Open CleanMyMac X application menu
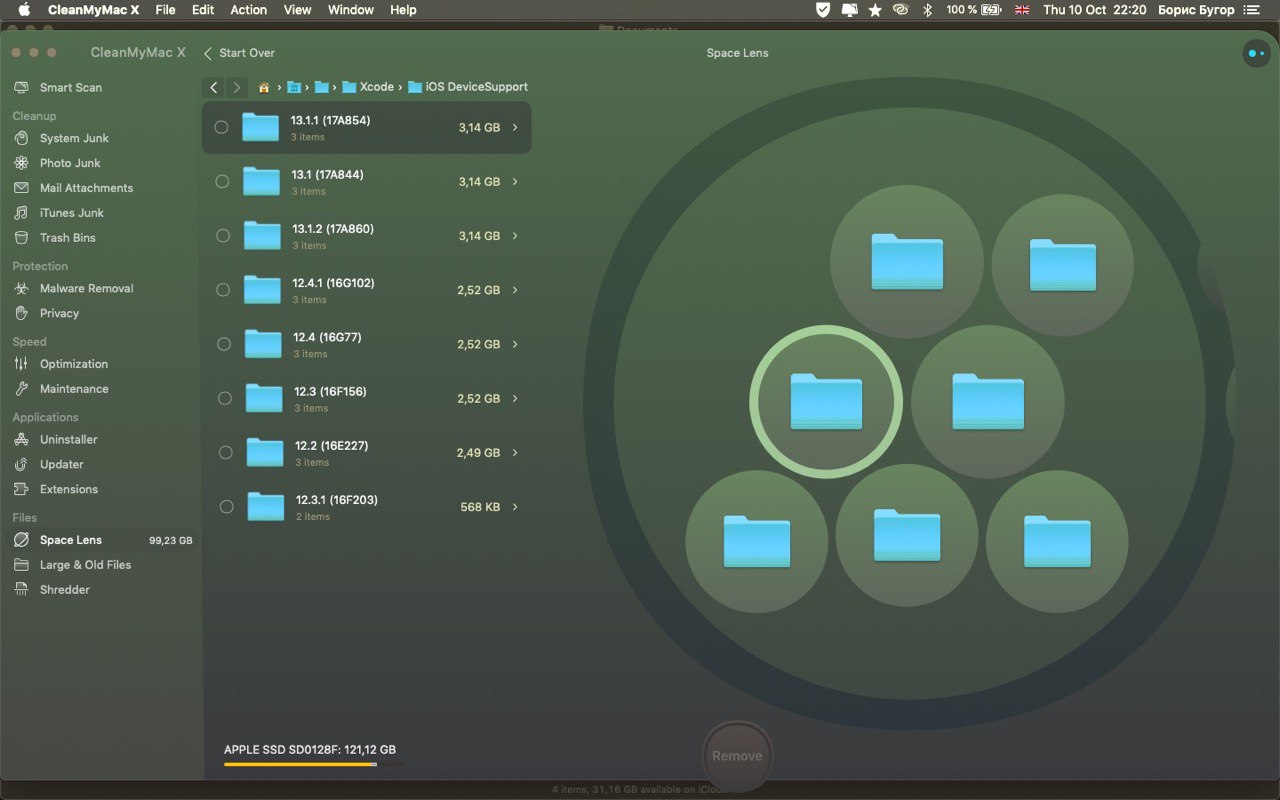This screenshot has width=1280, height=800. pos(93,10)
